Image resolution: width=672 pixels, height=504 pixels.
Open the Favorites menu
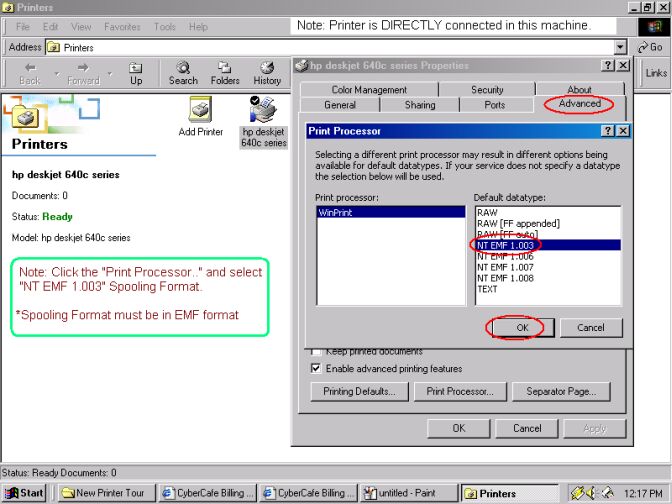point(122,27)
